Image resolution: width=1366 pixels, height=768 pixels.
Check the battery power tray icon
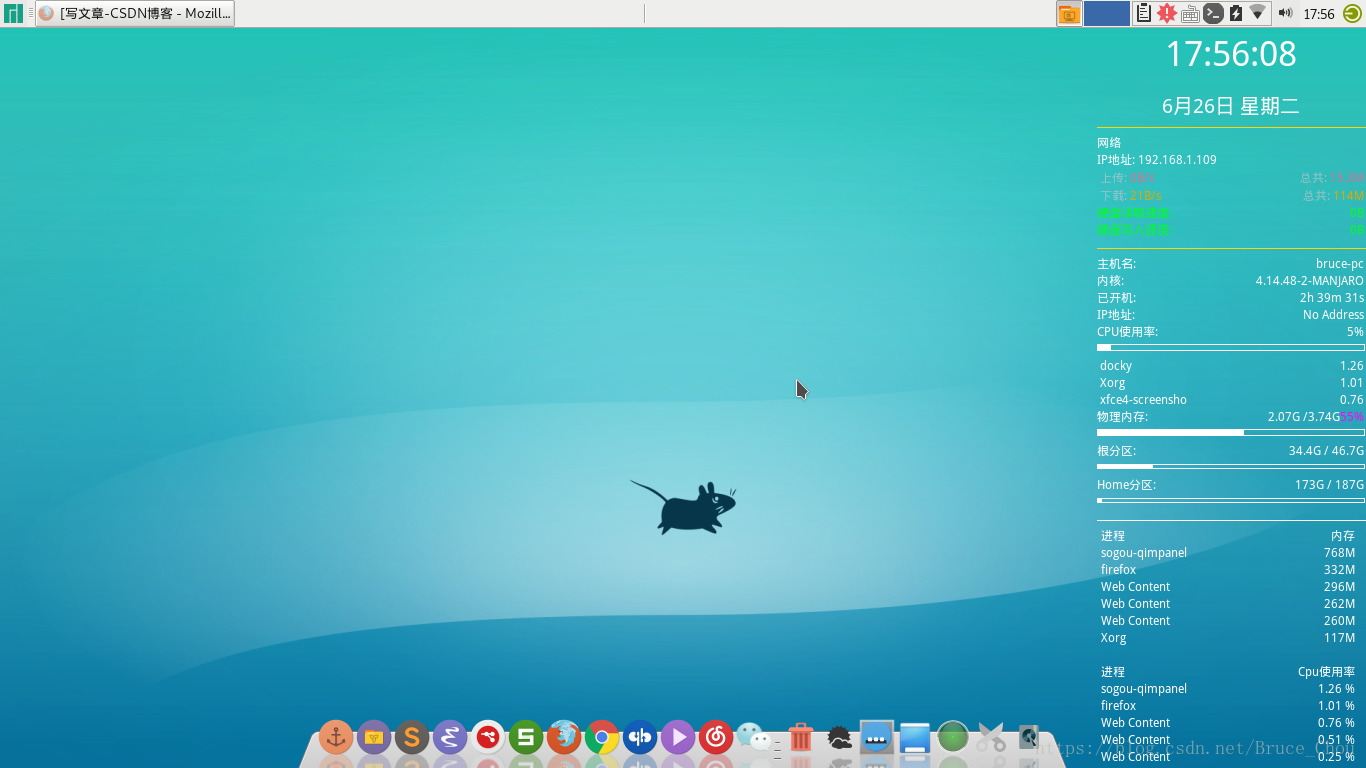pyautogui.click(x=1235, y=14)
